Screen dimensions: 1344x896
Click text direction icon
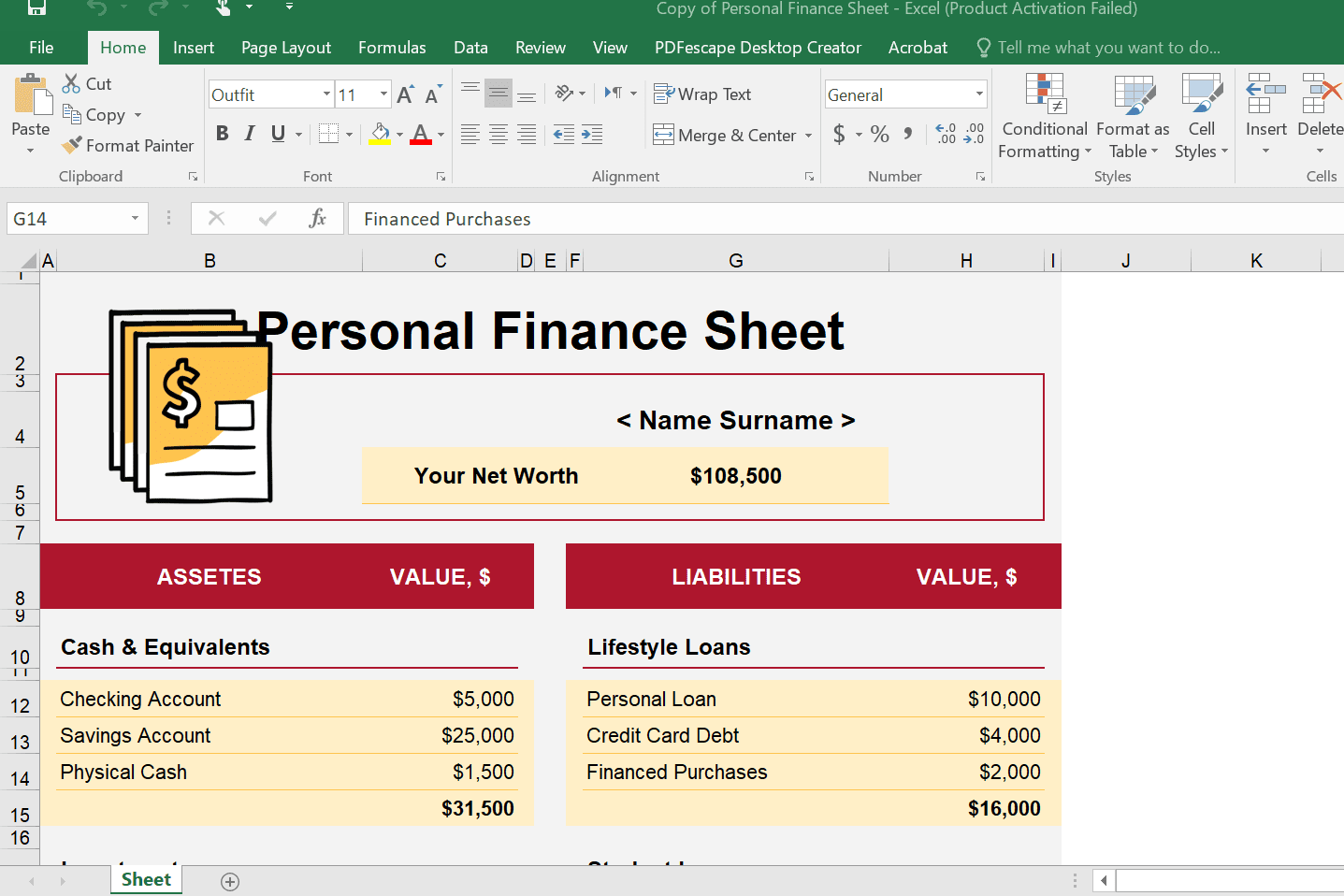point(614,93)
